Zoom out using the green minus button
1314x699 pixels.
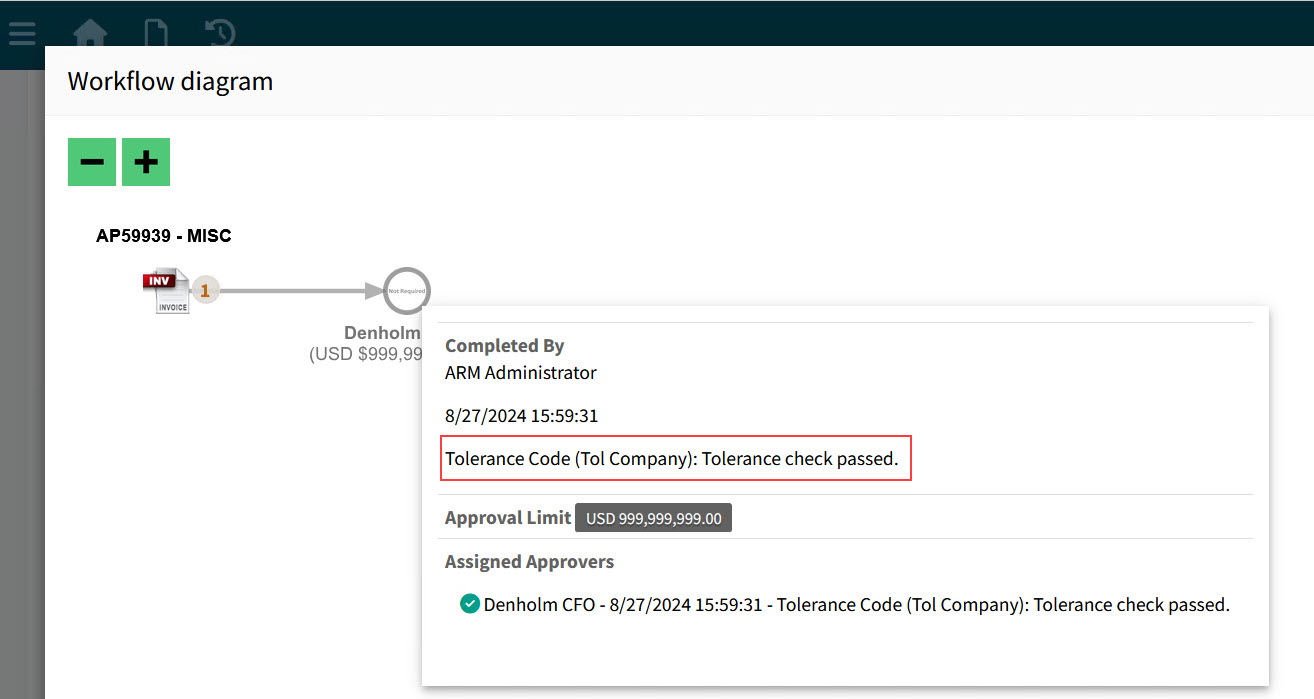(x=91, y=161)
